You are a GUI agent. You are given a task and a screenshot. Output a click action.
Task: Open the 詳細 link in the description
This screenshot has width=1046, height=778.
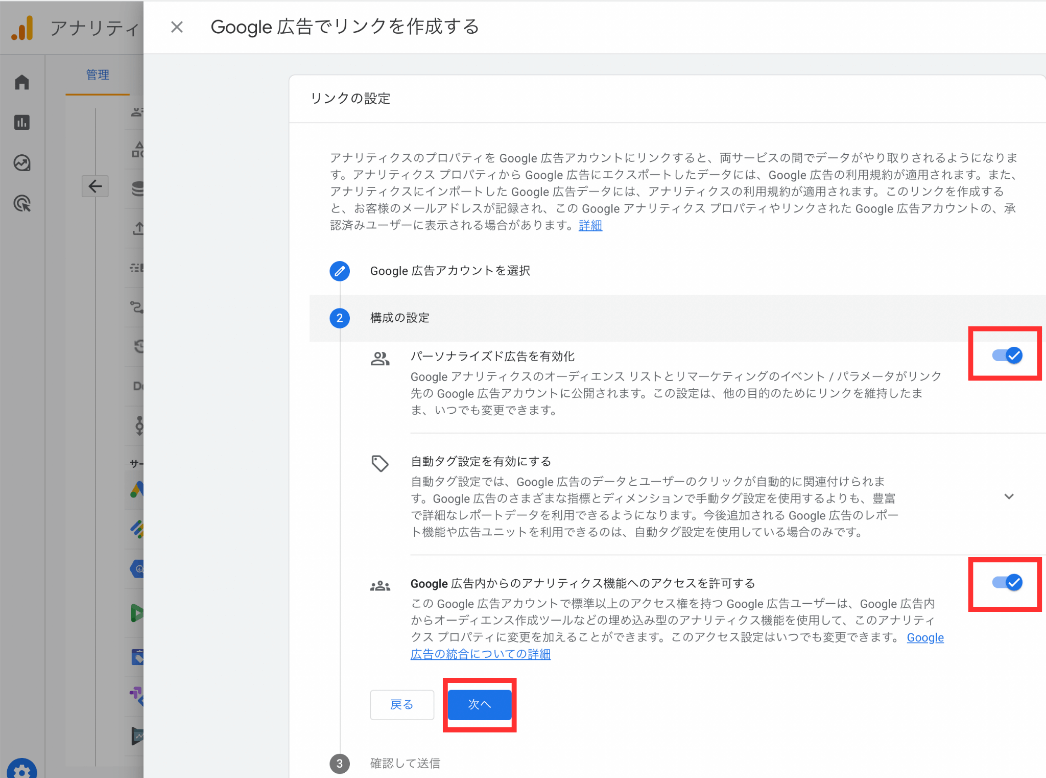[590, 226]
